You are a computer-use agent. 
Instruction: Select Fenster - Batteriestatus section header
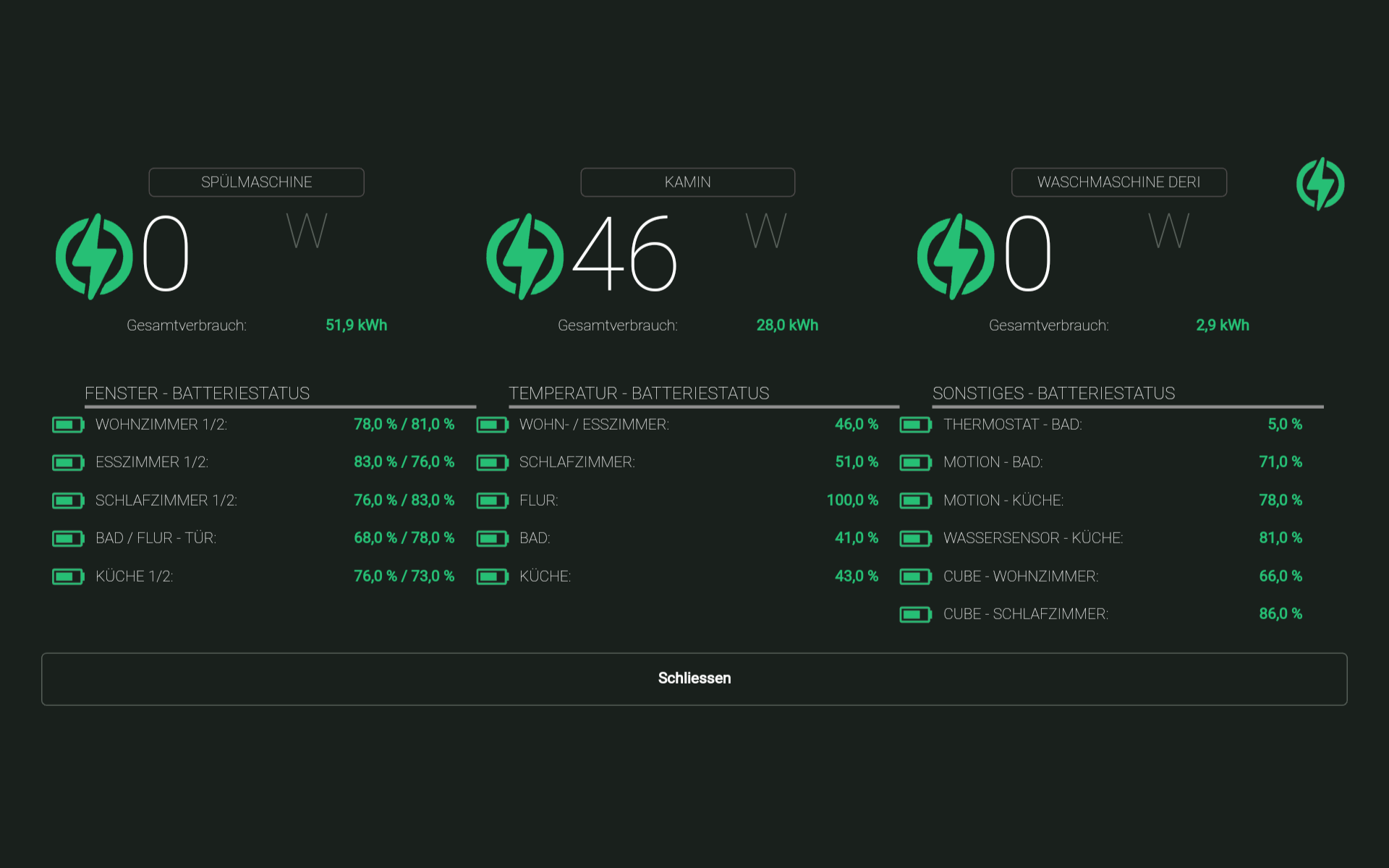(197, 393)
